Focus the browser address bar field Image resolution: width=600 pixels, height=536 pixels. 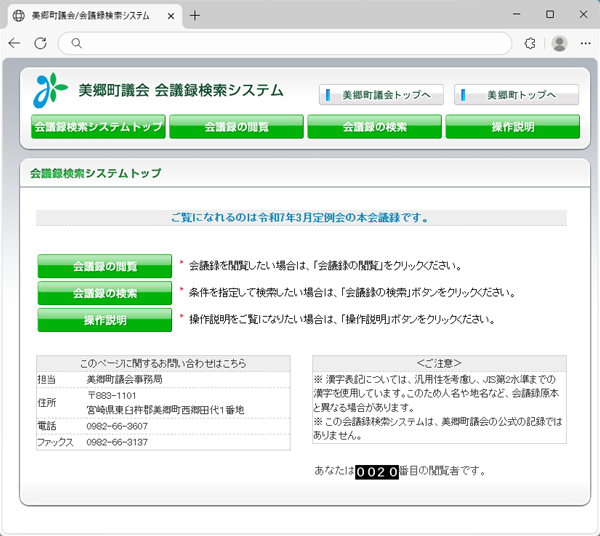(x=285, y=43)
